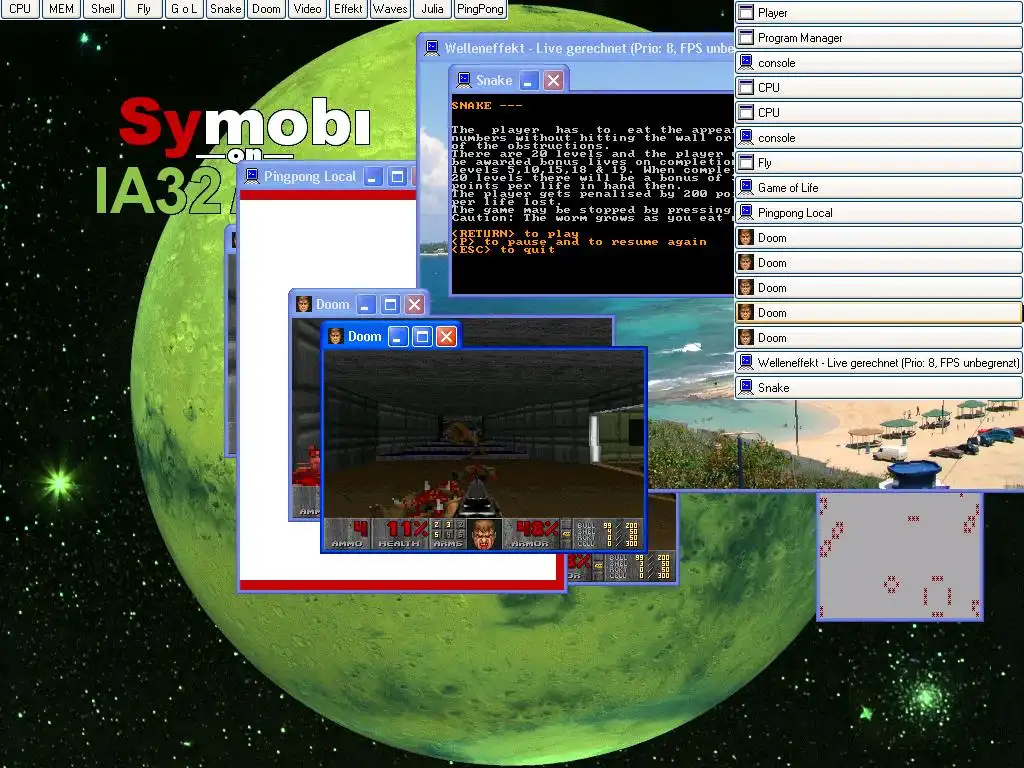Minimize the back Doom window

(366, 304)
